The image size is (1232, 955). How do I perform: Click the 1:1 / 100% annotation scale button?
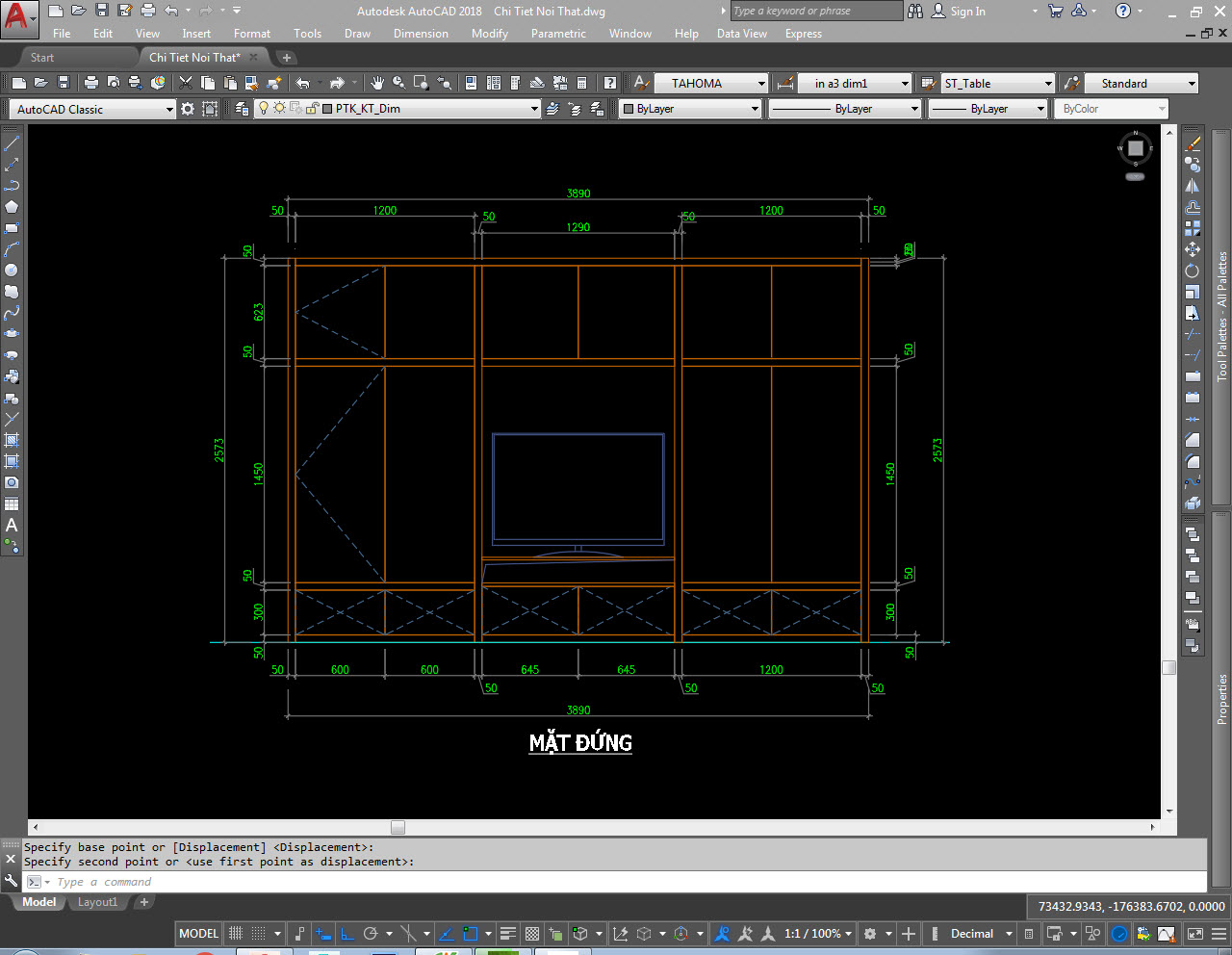pos(818,933)
